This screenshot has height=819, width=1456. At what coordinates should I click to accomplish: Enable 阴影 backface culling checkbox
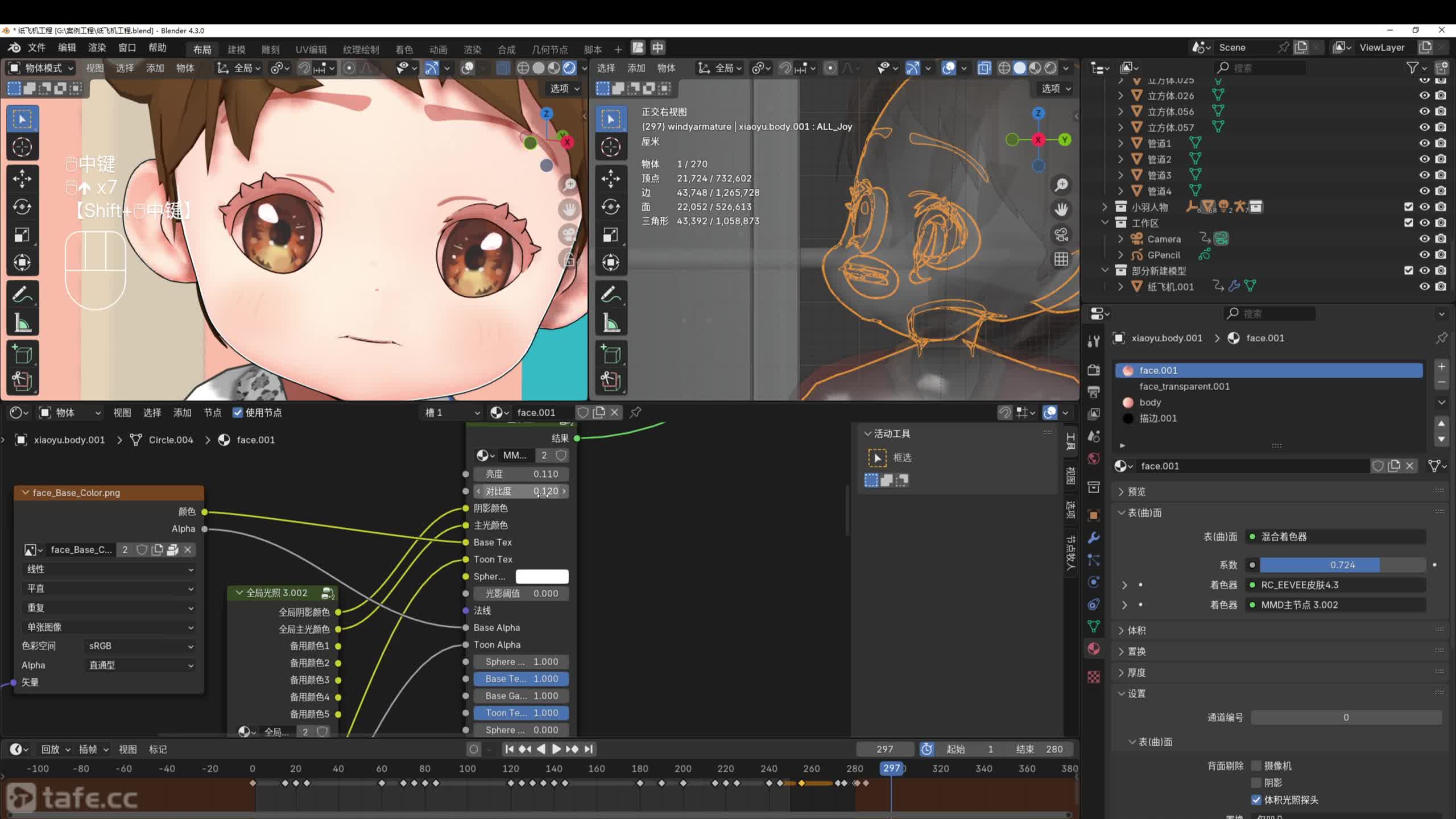click(x=1256, y=783)
